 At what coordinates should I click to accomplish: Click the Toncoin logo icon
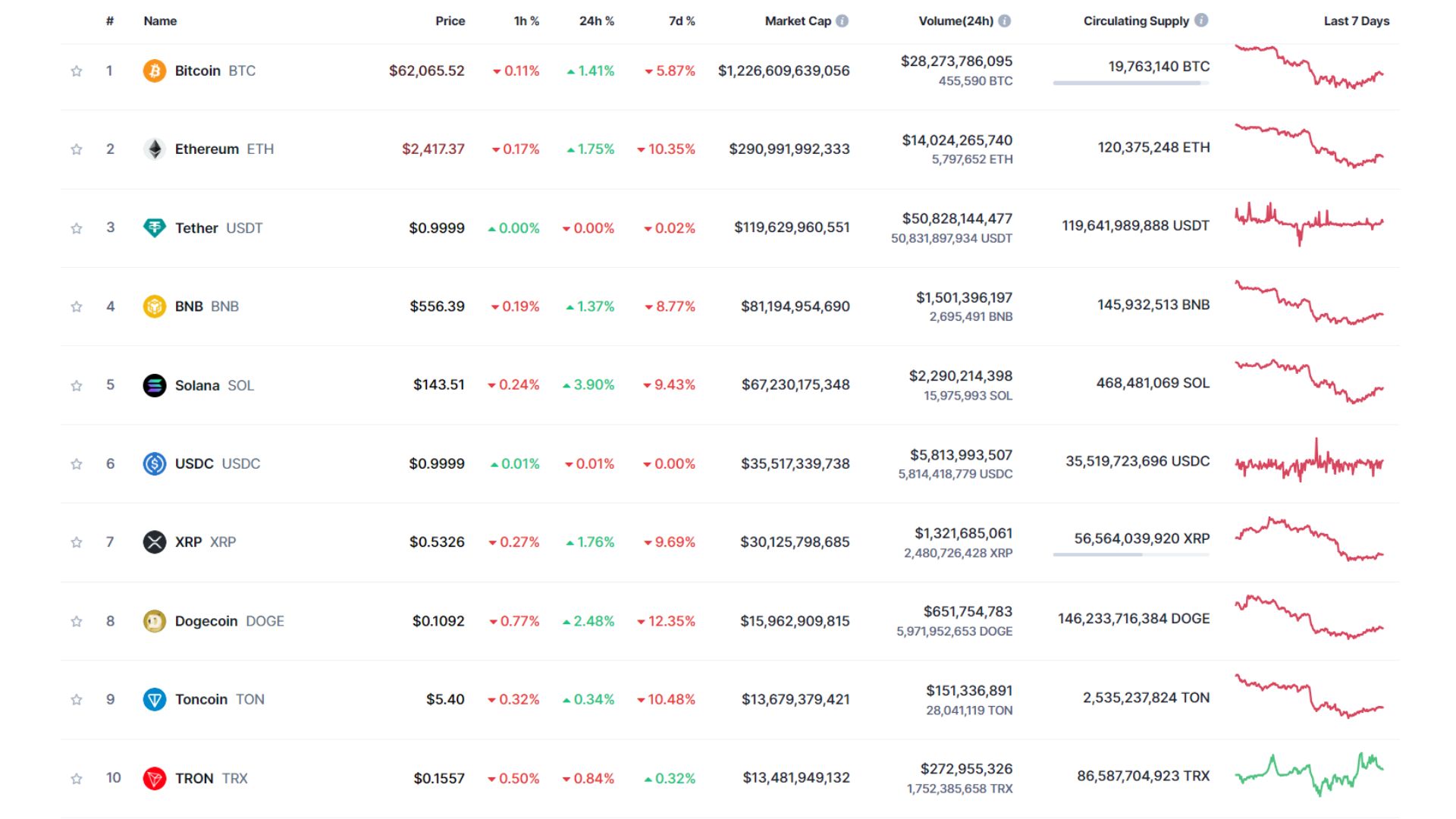click(155, 698)
